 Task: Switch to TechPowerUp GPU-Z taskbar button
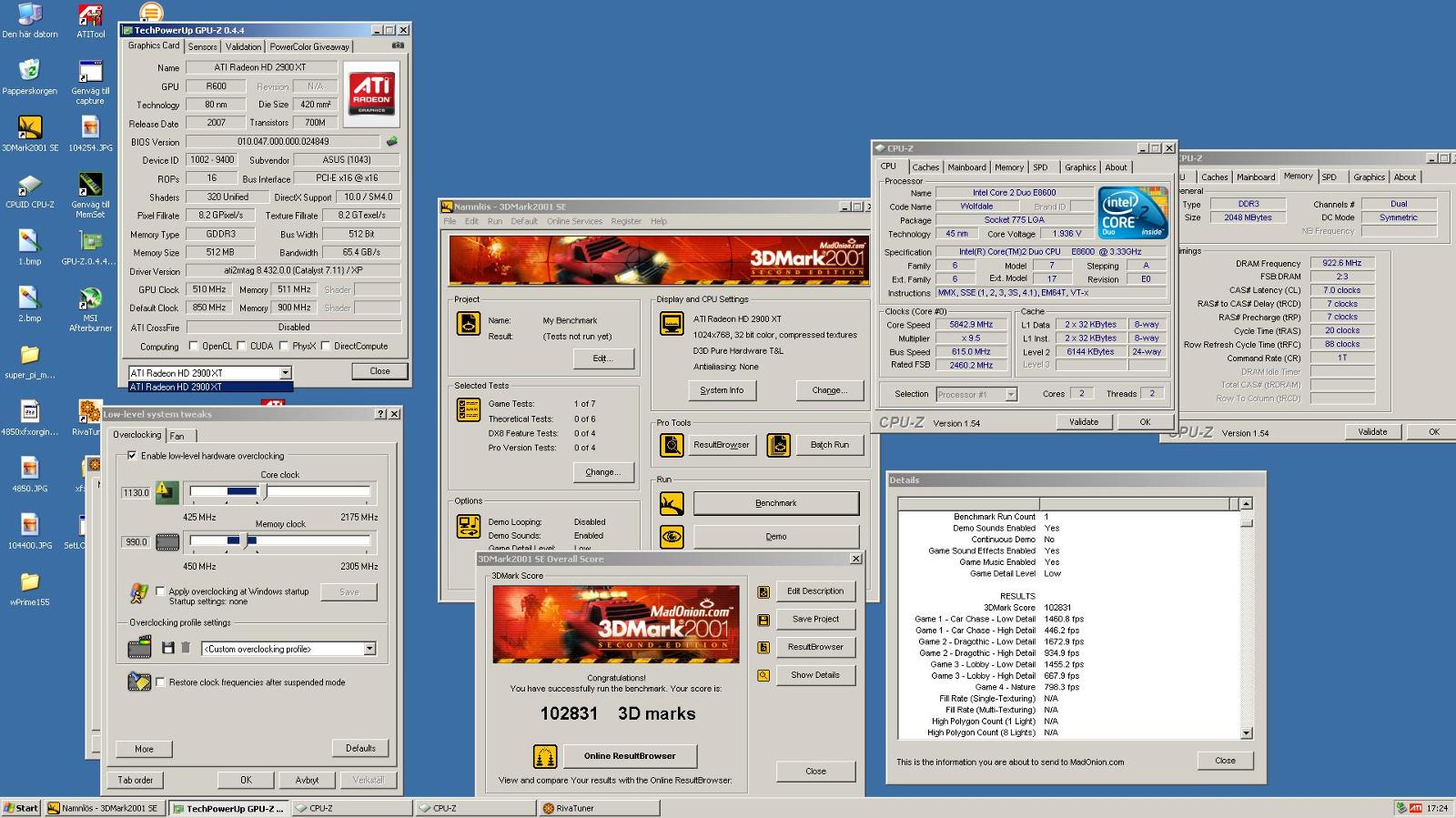(x=230, y=808)
